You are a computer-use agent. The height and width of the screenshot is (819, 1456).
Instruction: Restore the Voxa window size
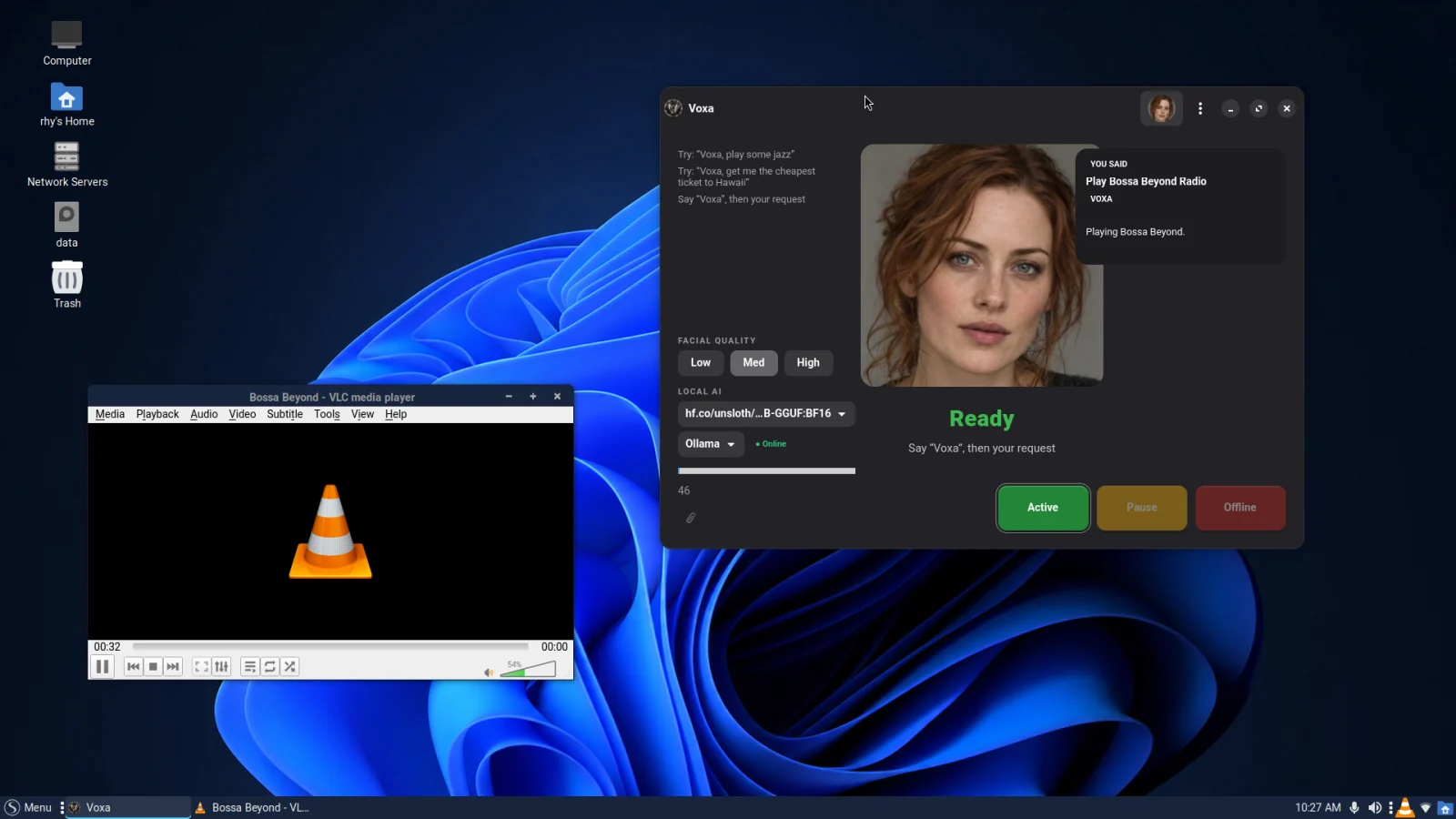[x=1259, y=108]
